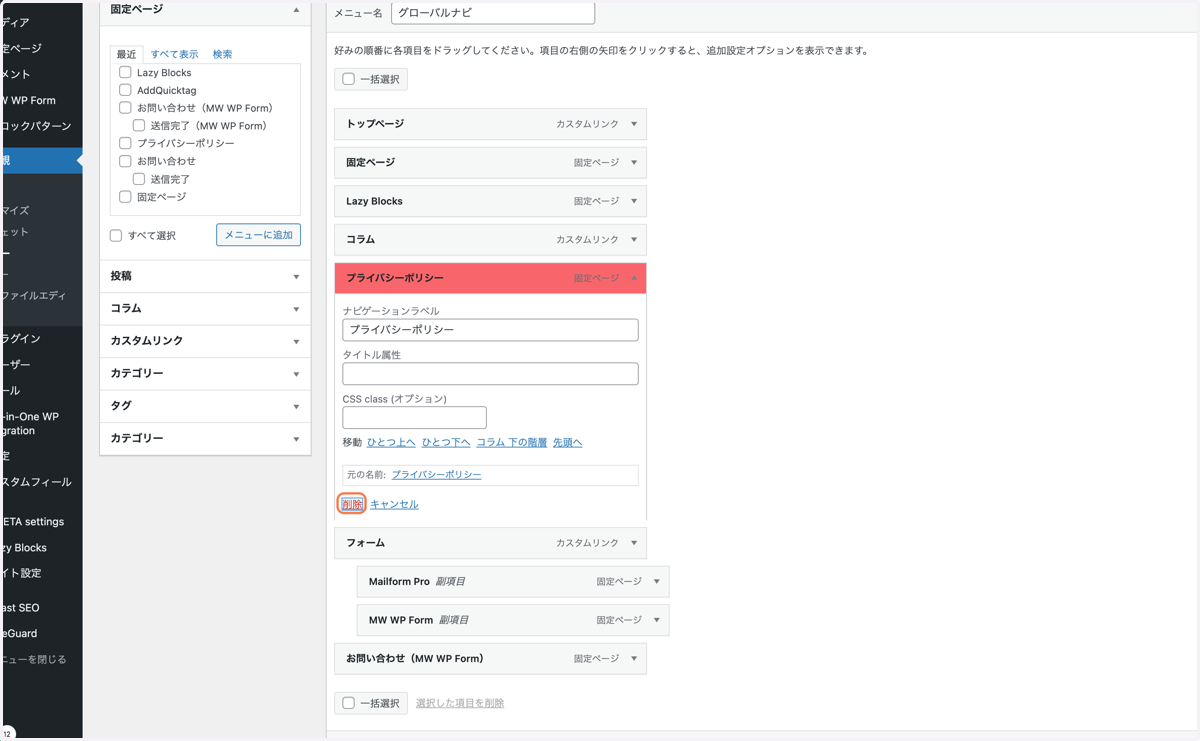
Task: Tick plain 送信完了 sub-page checkbox
Action: pyautogui.click(x=139, y=179)
